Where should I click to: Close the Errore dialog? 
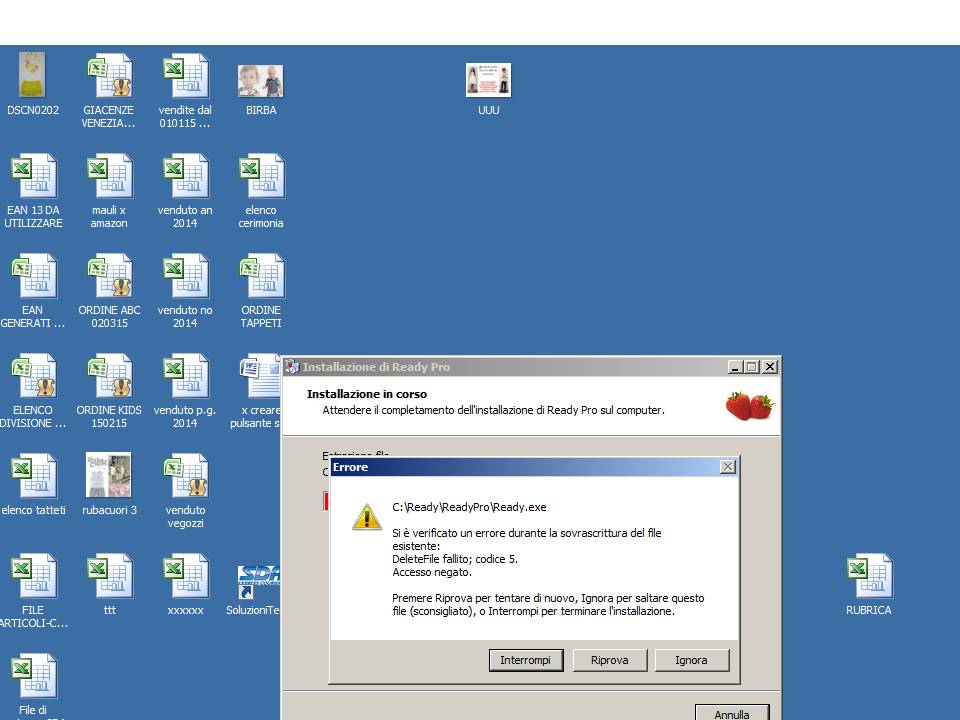coord(727,467)
